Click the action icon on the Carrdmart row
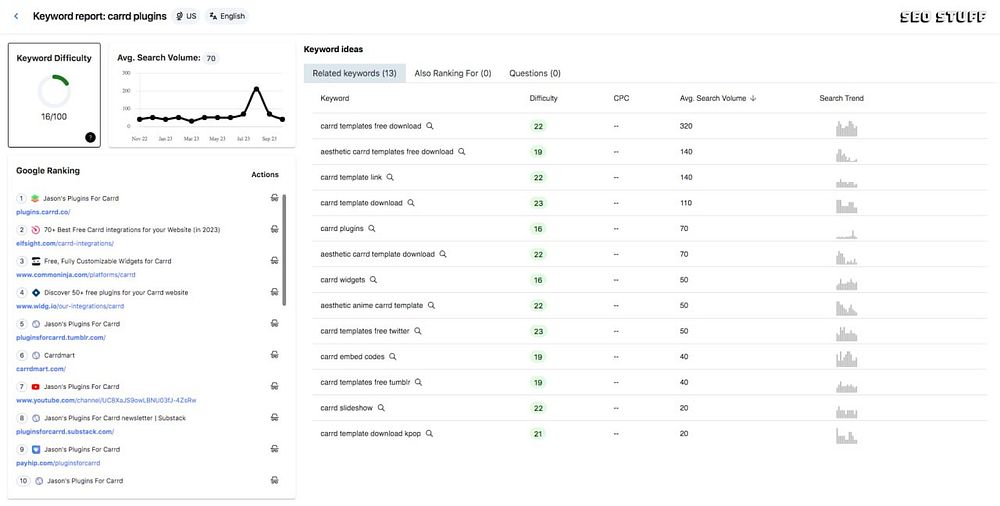 (x=274, y=355)
